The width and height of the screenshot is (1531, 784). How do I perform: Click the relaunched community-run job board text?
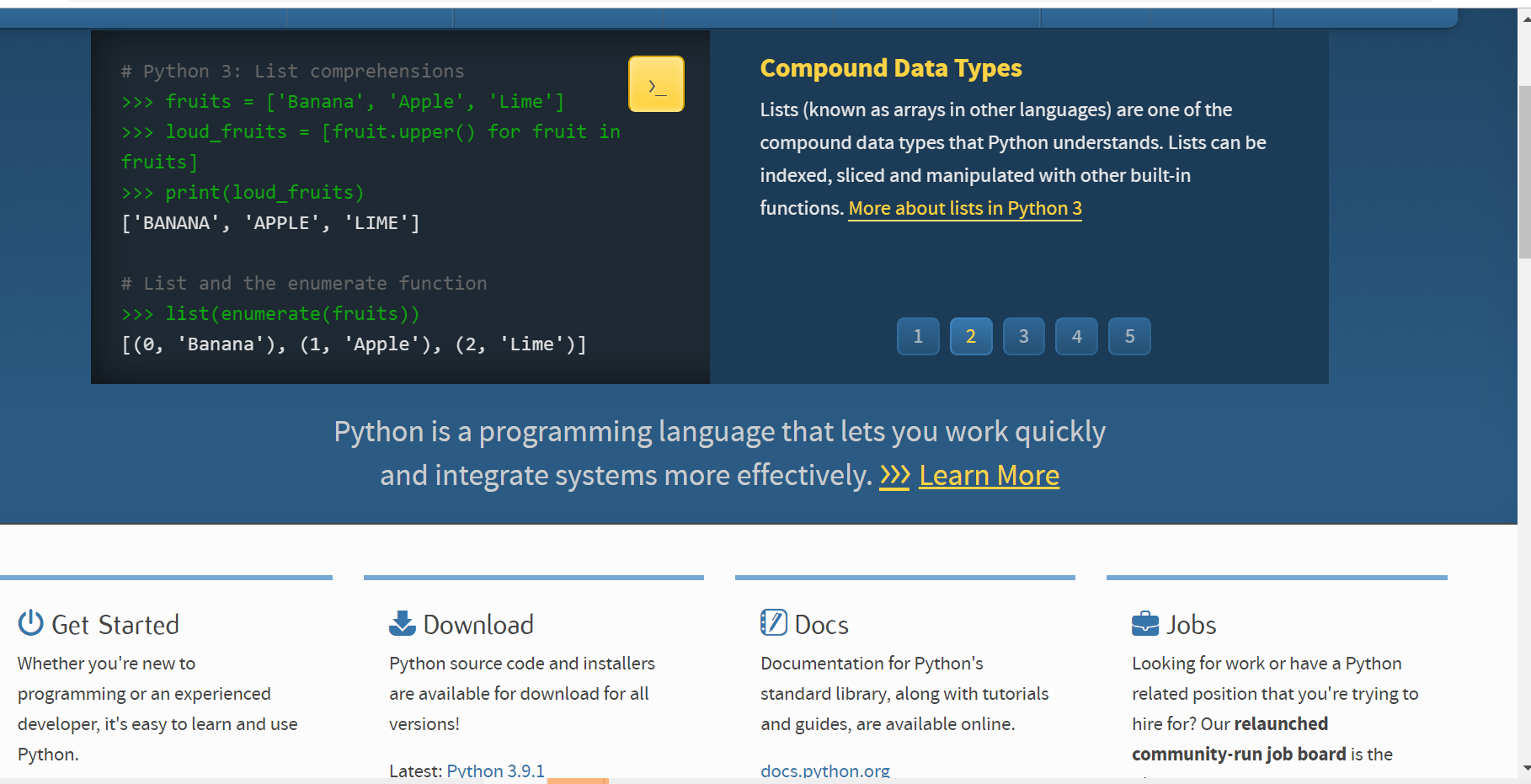pos(1239,739)
